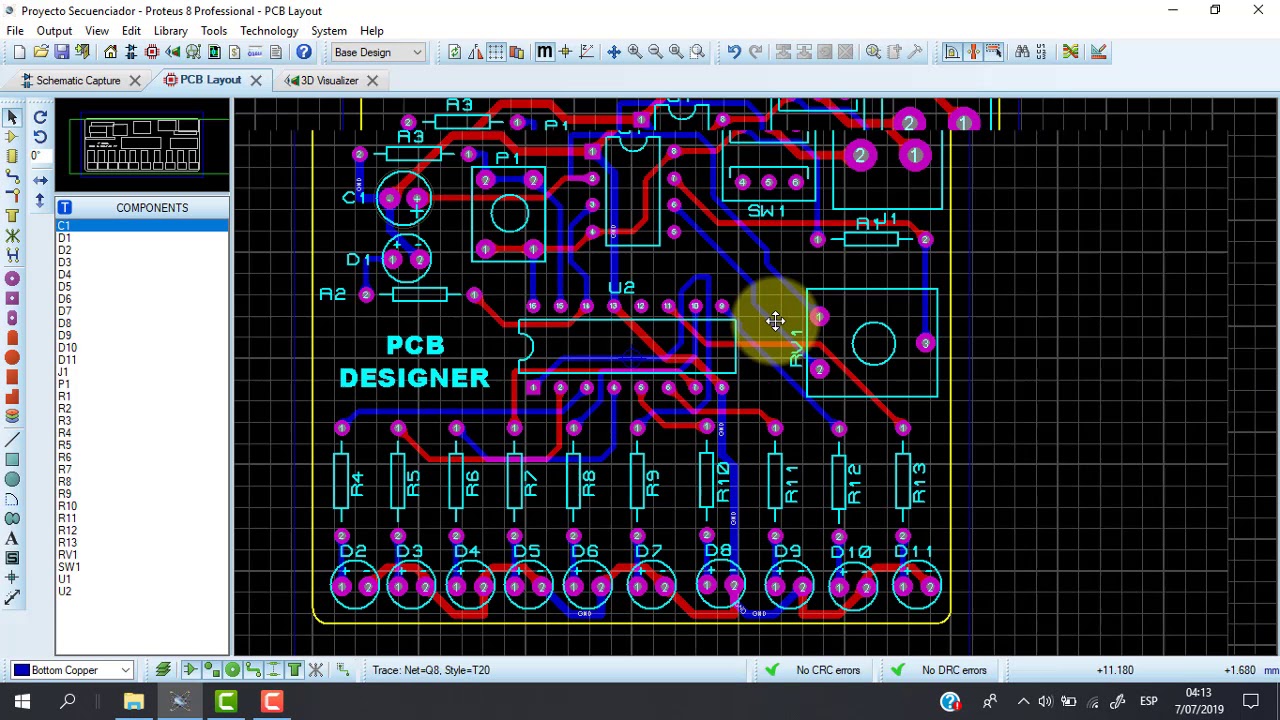Open the Bottom Copper layer dropdown
Screen dimensions: 1280x720
[x=73, y=670]
